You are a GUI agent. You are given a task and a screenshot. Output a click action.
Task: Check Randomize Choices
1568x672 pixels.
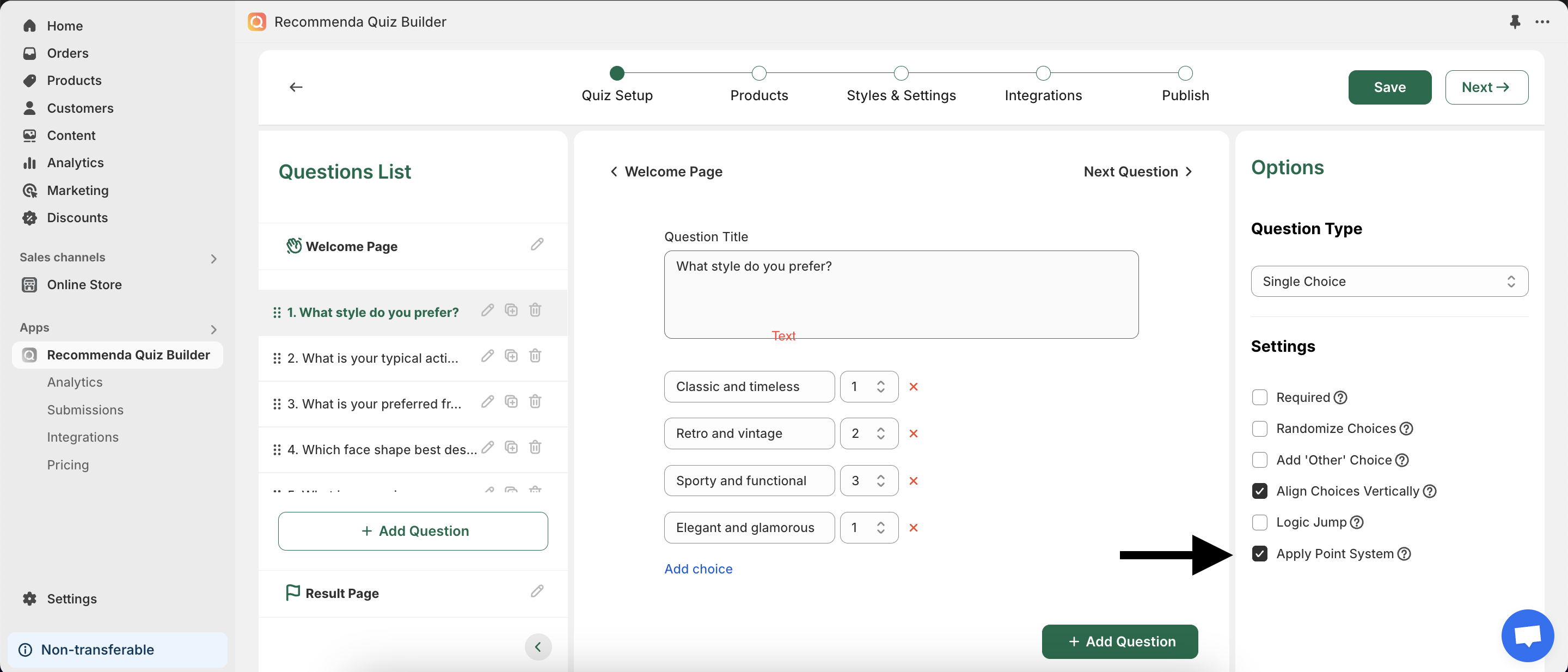click(x=1260, y=429)
